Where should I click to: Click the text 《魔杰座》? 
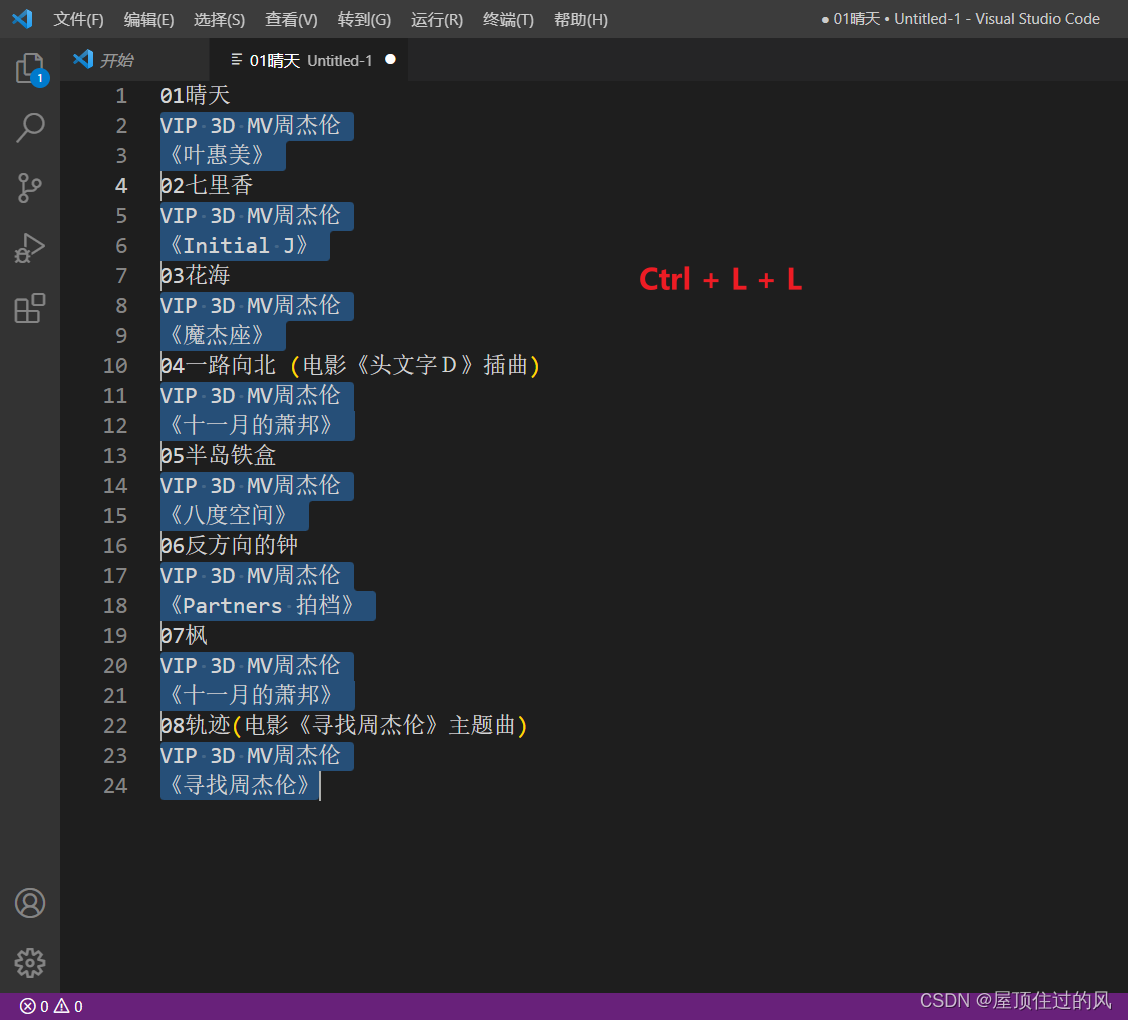[x=217, y=335]
